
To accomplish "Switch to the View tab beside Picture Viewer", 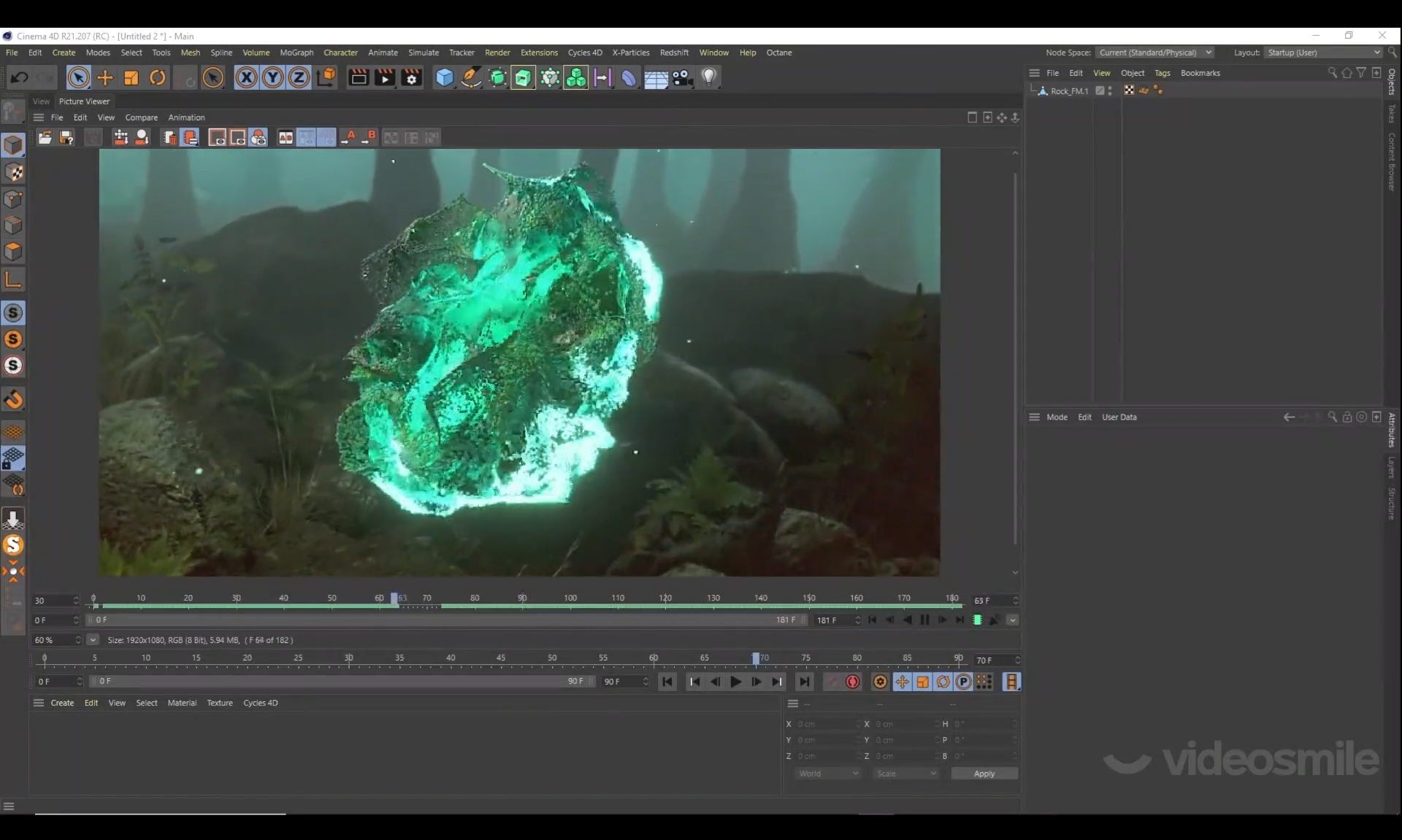I will point(41,101).
